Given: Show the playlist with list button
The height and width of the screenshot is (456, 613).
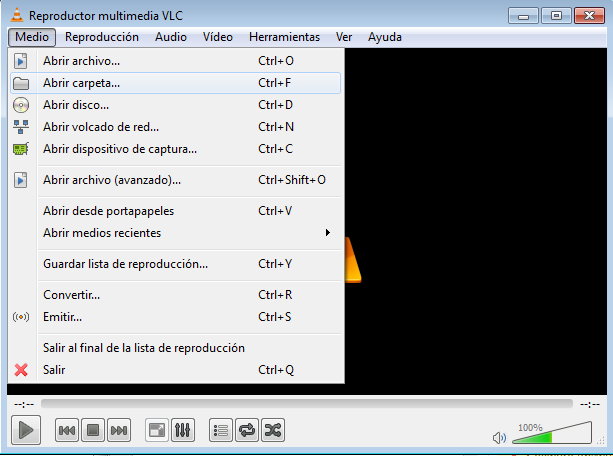Looking at the screenshot, I should coord(221,430).
